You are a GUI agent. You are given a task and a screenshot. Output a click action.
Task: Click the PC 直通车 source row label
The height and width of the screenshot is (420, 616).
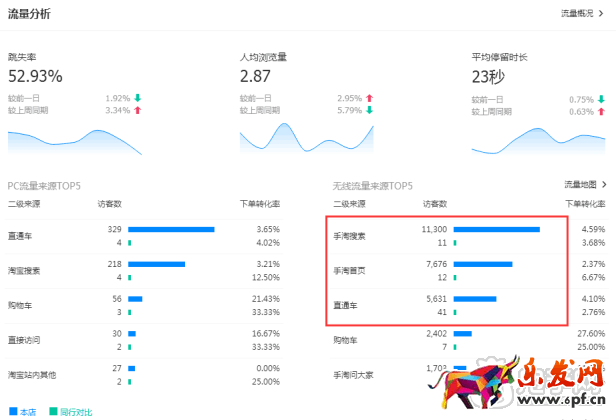[x=20, y=236]
